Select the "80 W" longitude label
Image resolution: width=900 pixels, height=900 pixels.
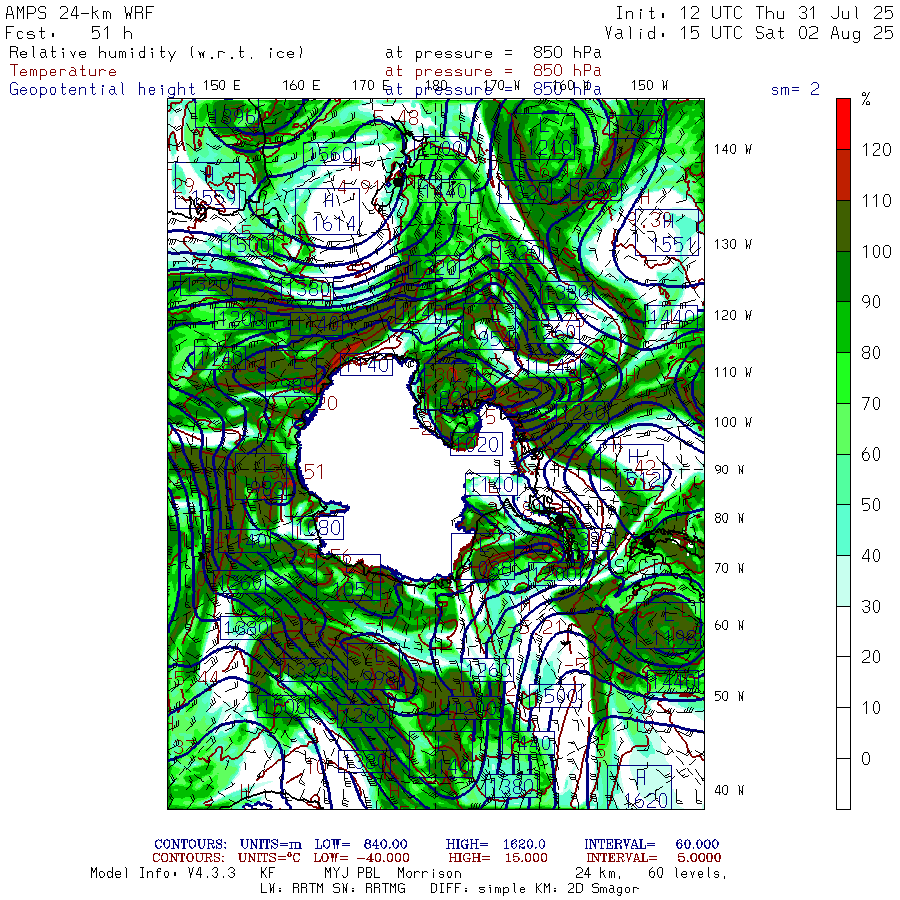point(729,518)
